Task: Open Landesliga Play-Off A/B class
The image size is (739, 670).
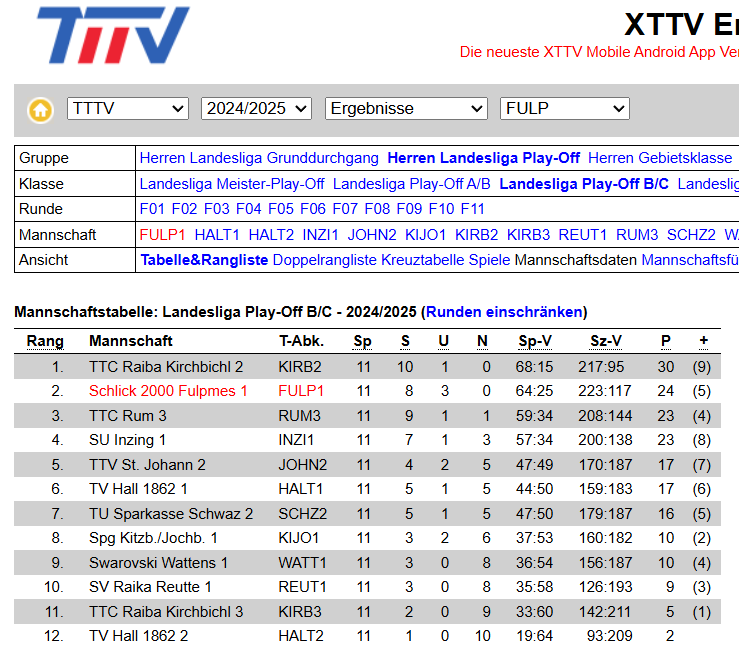Action: 411,184
